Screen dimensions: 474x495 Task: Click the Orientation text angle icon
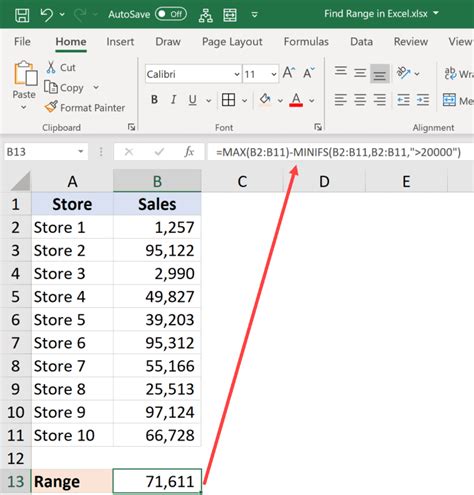tap(403, 73)
